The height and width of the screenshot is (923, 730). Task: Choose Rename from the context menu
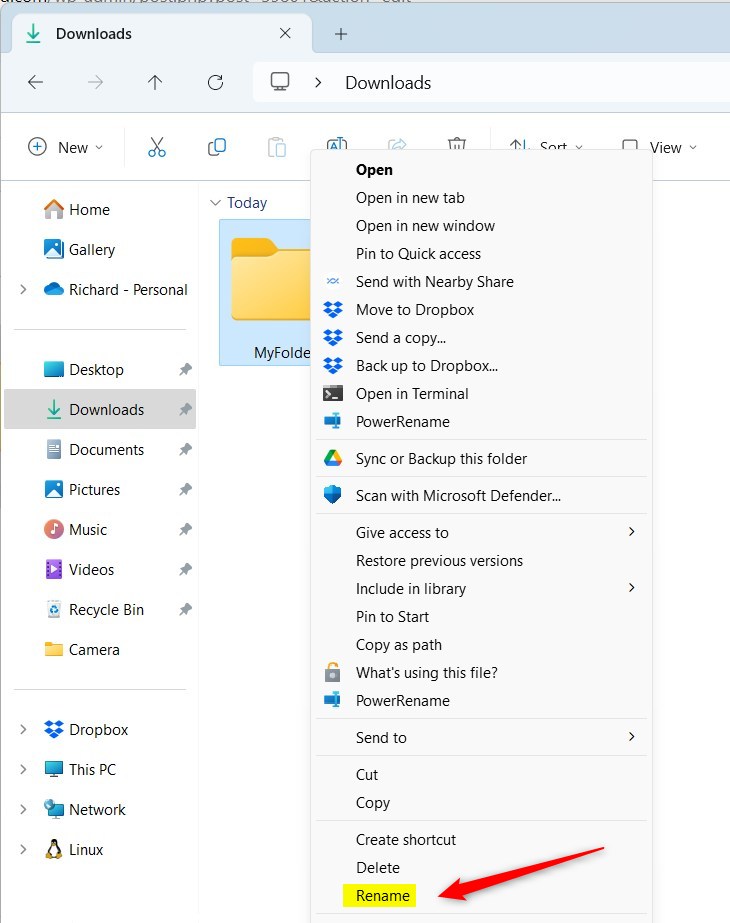(x=383, y=896)
